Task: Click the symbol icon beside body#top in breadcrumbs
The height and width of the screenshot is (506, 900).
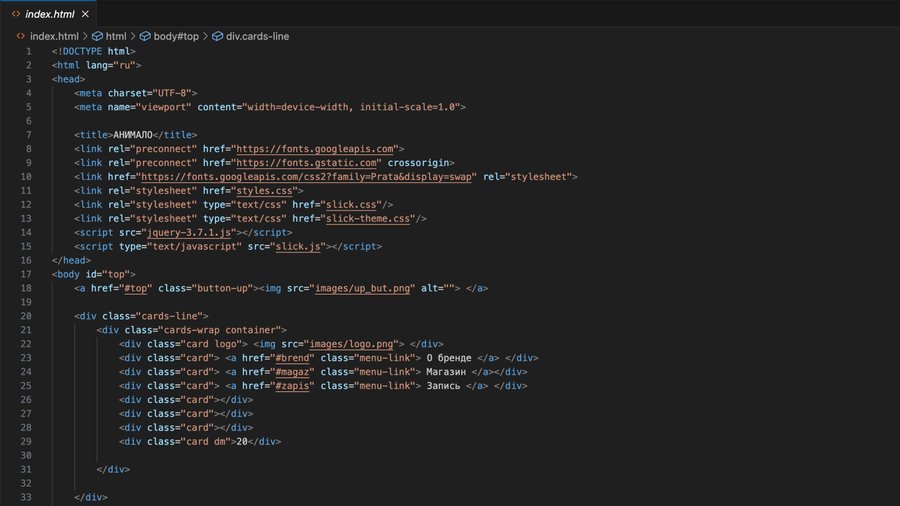Action: pyautogui.click(x=145, y=36)
